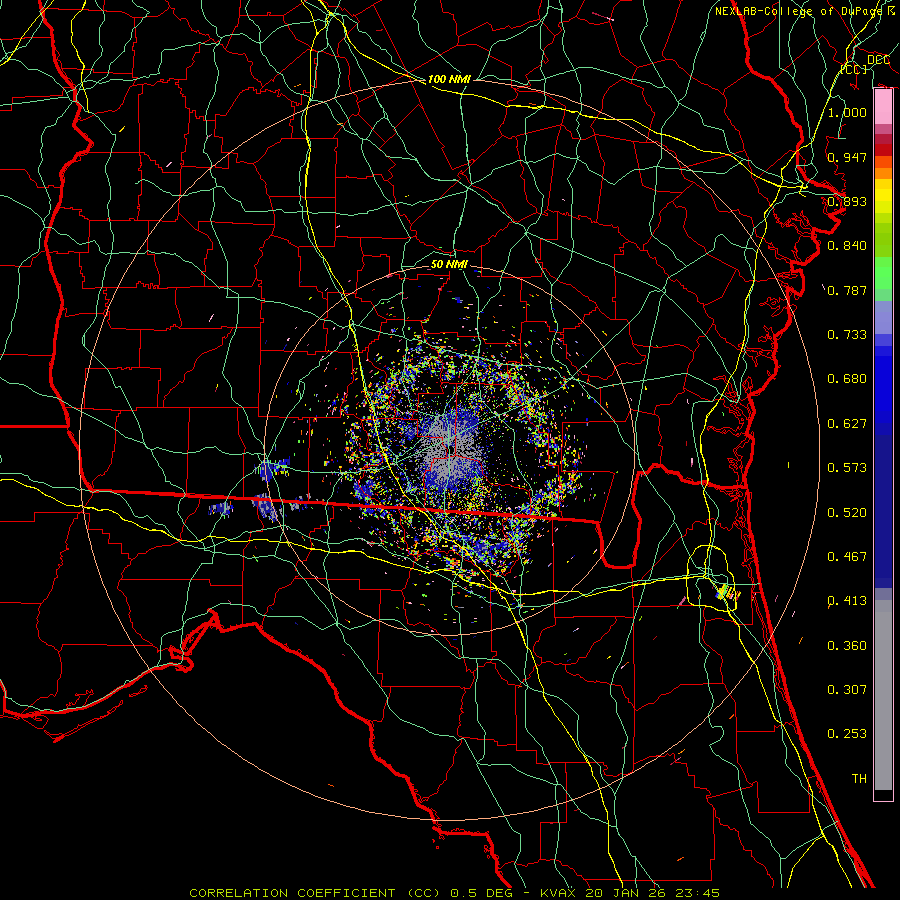Select the 0.947 legend value
Screen dimensions: 900x900
pos(847,157)
